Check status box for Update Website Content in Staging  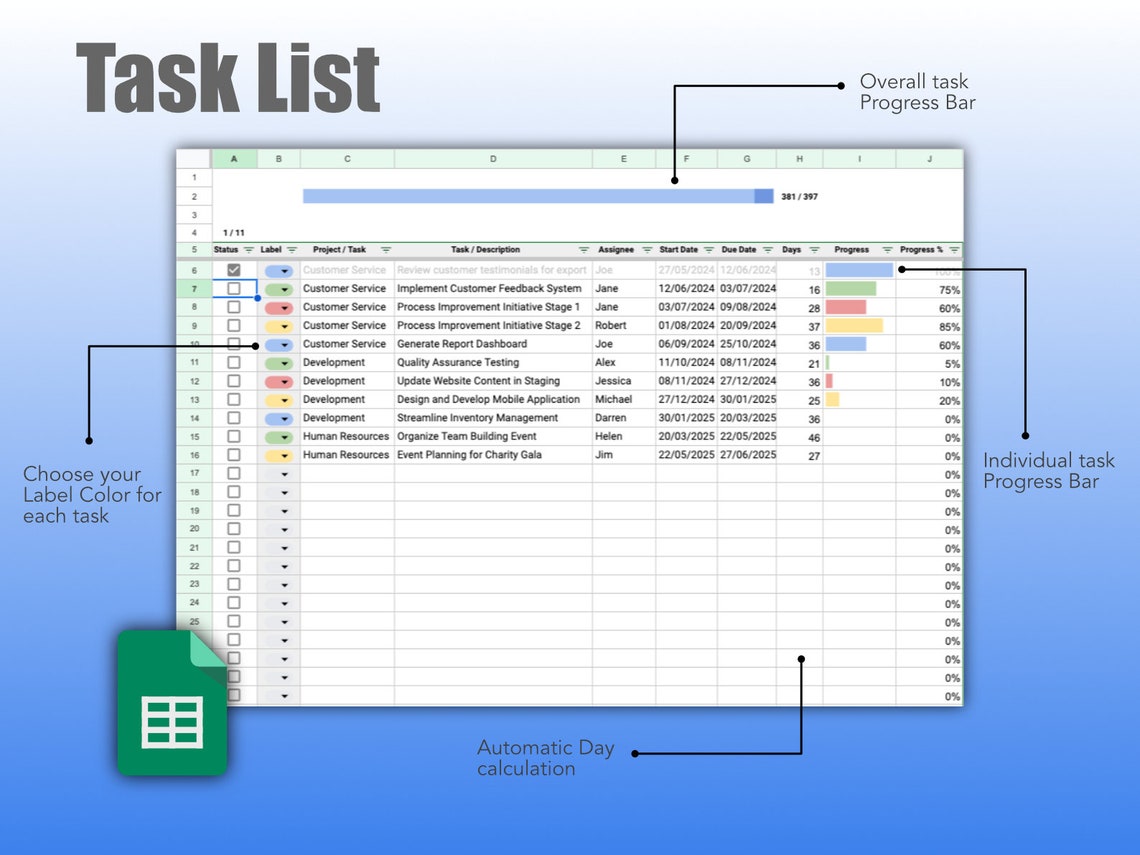click(x=233, y=381)
